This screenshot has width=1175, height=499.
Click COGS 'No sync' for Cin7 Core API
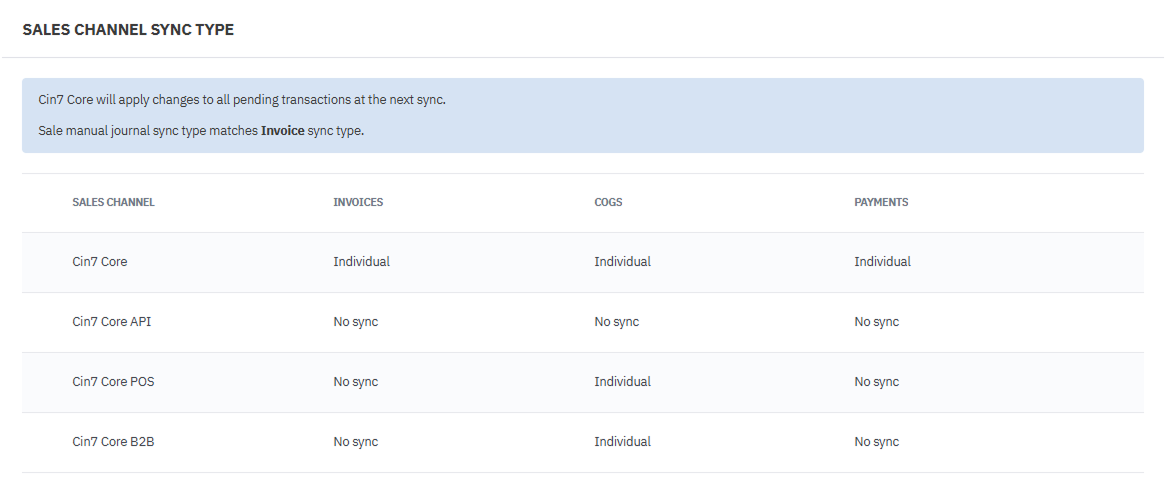pos(616,322)
